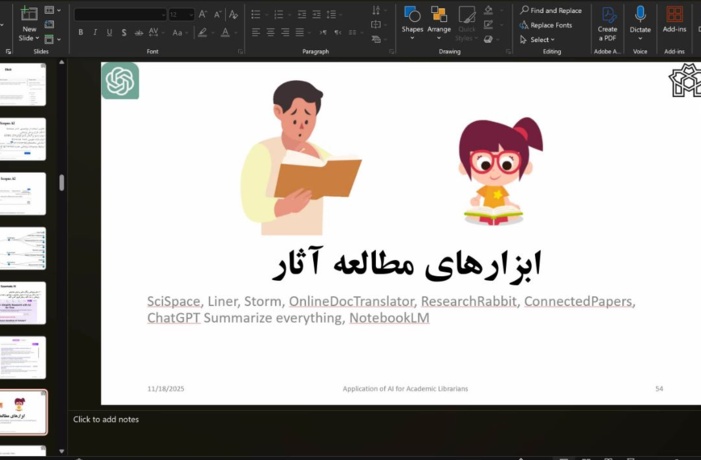The image size is (701, 460).
Task: Open Character Spacing (AV) options
Action: [155, 32]
